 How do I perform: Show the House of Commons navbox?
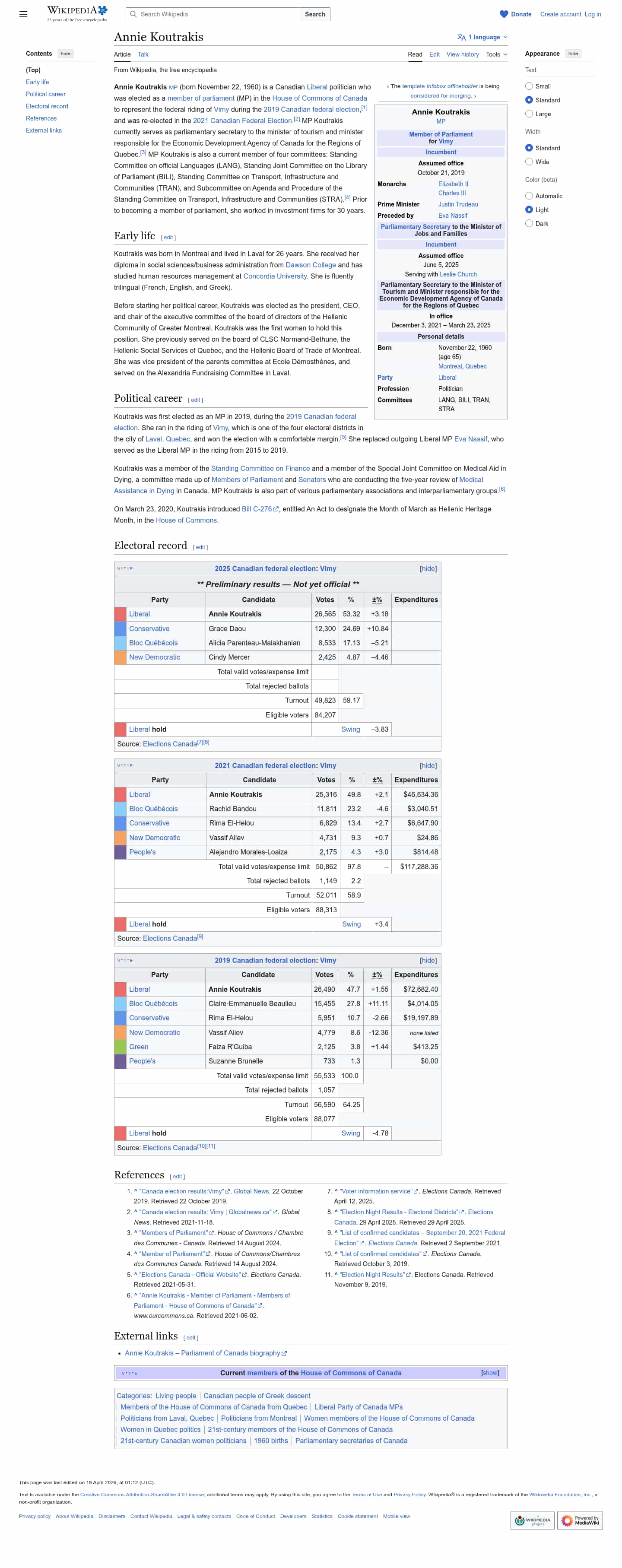pyautogui.click(x=489, y=1373)
